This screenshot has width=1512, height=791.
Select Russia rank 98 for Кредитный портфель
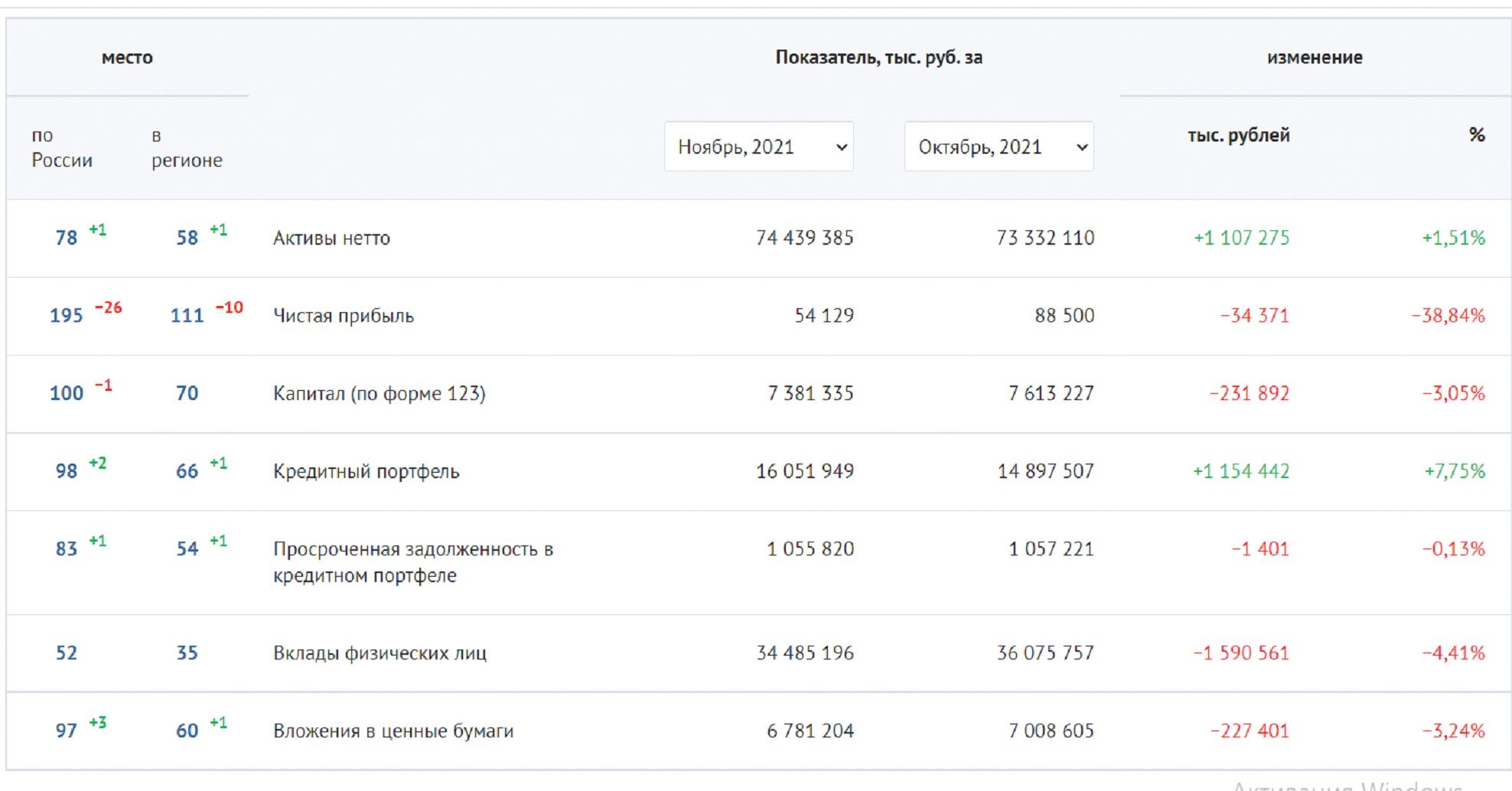click(x=67, y=471)
